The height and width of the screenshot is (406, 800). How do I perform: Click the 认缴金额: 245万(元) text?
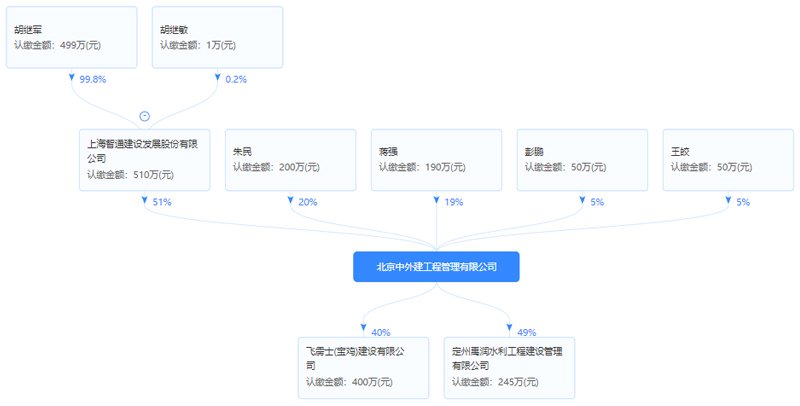click(495, 382)
